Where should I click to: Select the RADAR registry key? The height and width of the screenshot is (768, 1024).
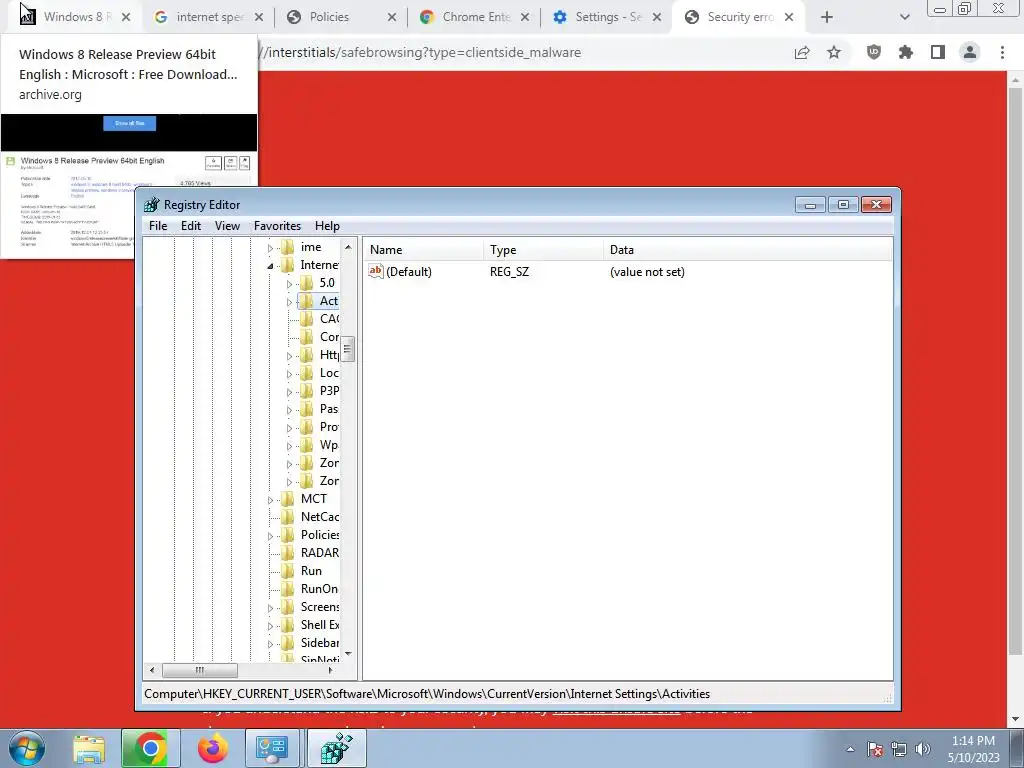click(310, 552)
